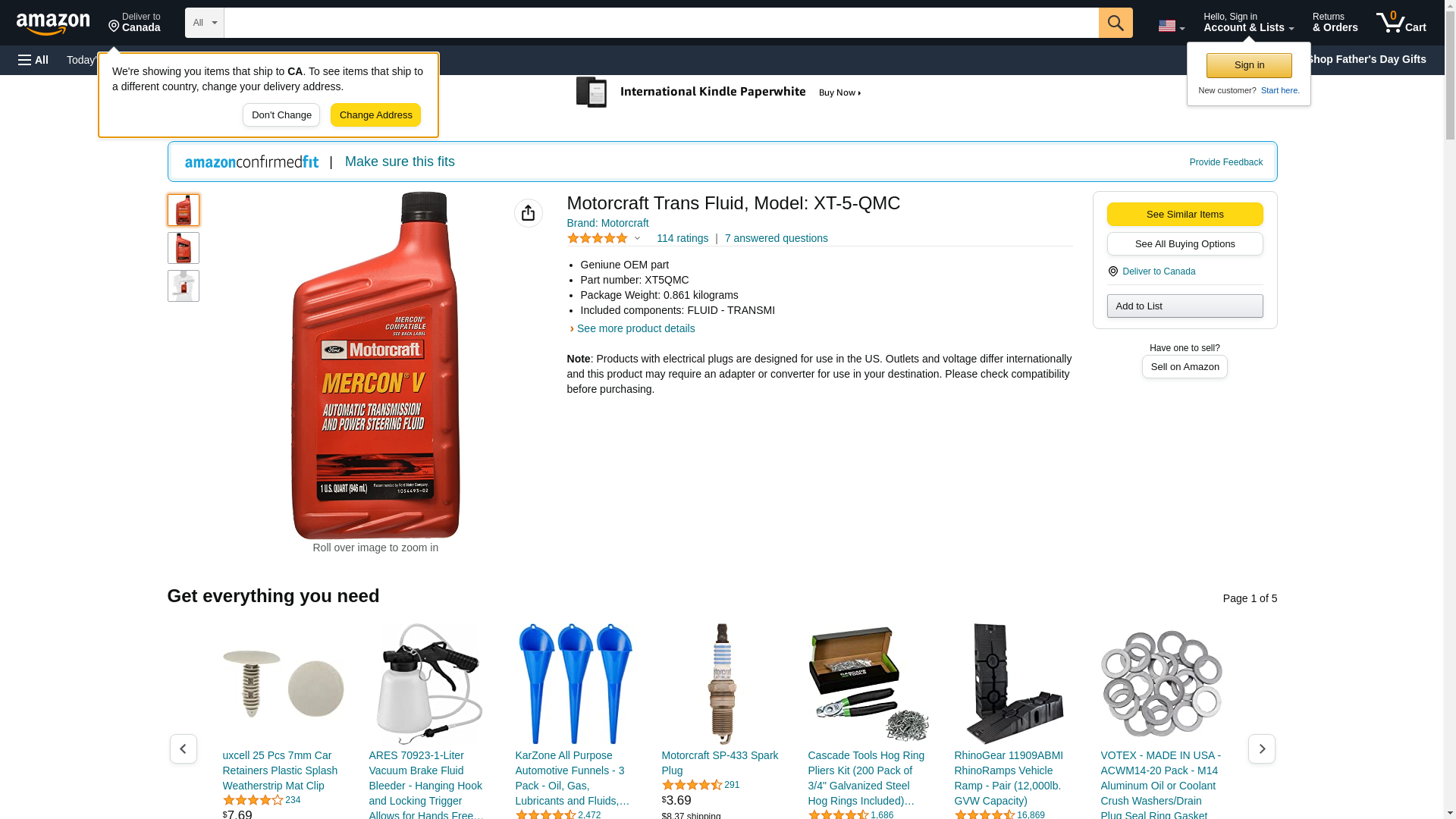
Task: Click the Amazon logo
Action: pyautogui.click(x=53, y=24)
